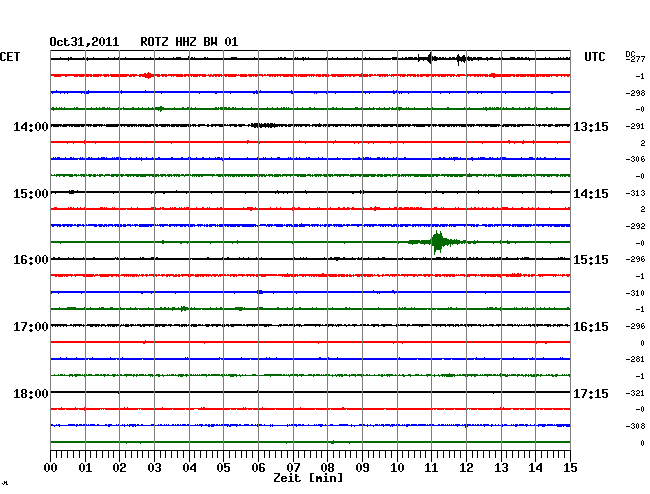Click the black burst on the 14:00 trace
The image size is (650, 494).
tap(263, 125)
